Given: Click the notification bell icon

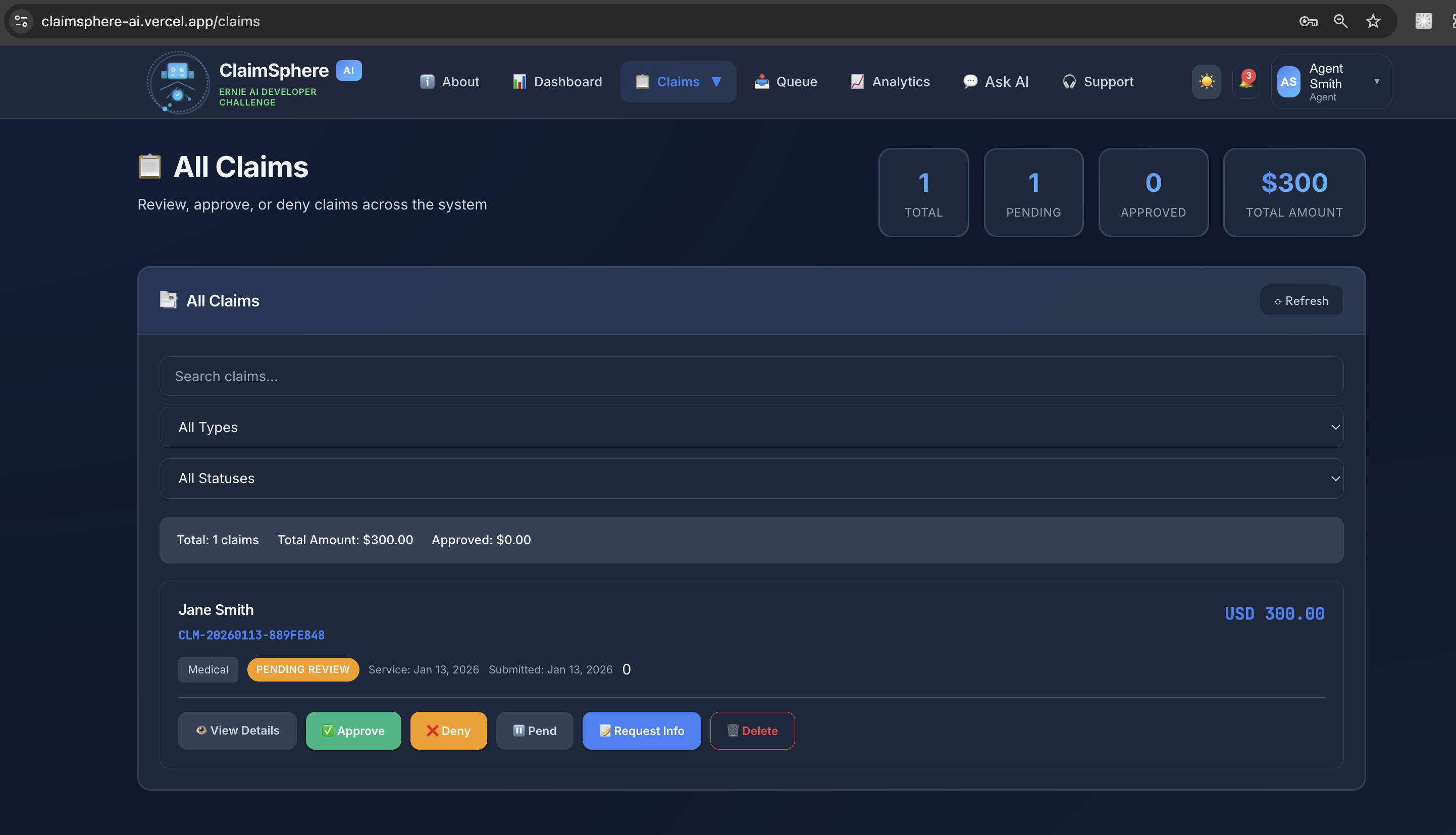Looking at the screenshot, I should [1245, 81].
